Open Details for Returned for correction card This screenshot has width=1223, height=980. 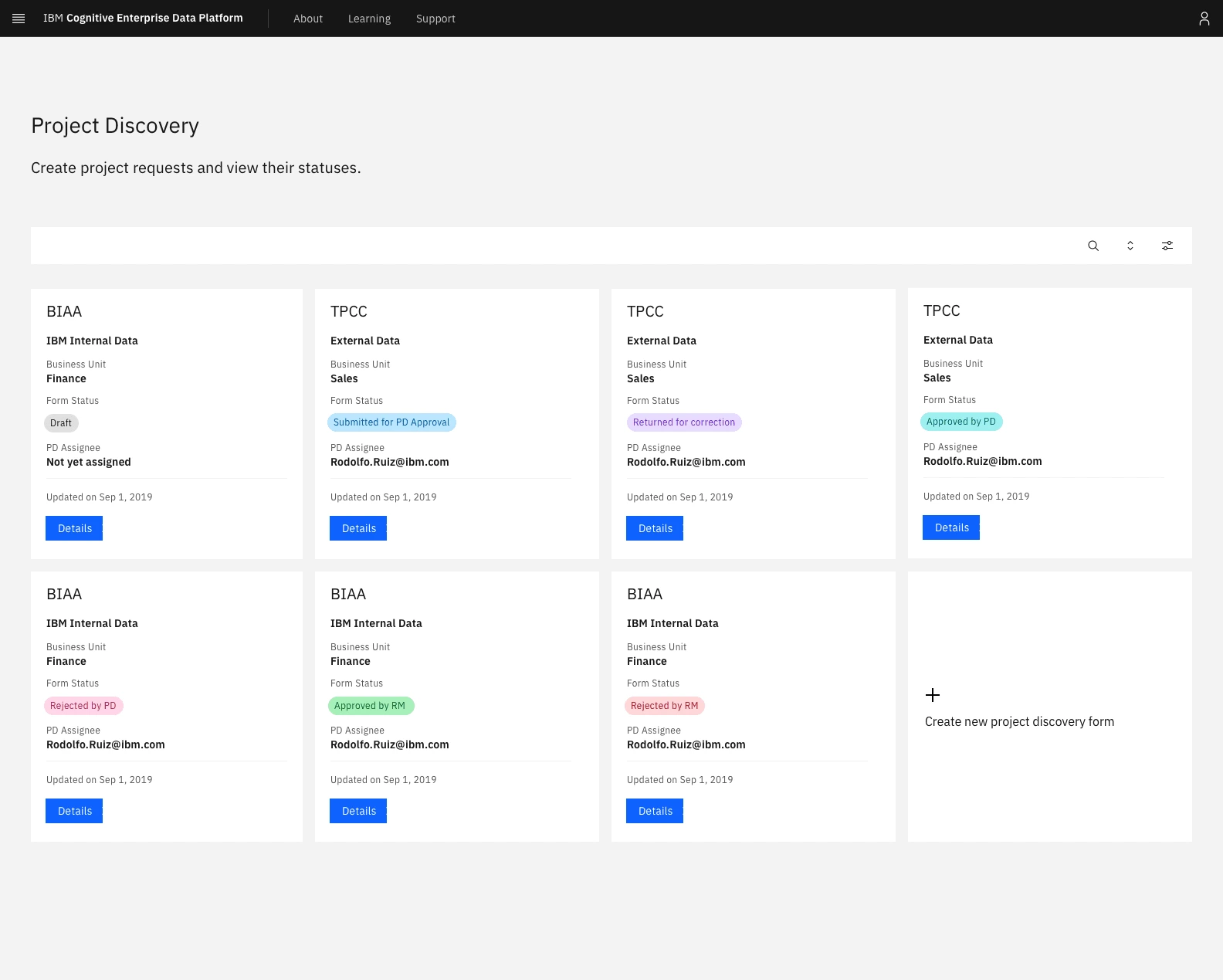coord(655,528)
